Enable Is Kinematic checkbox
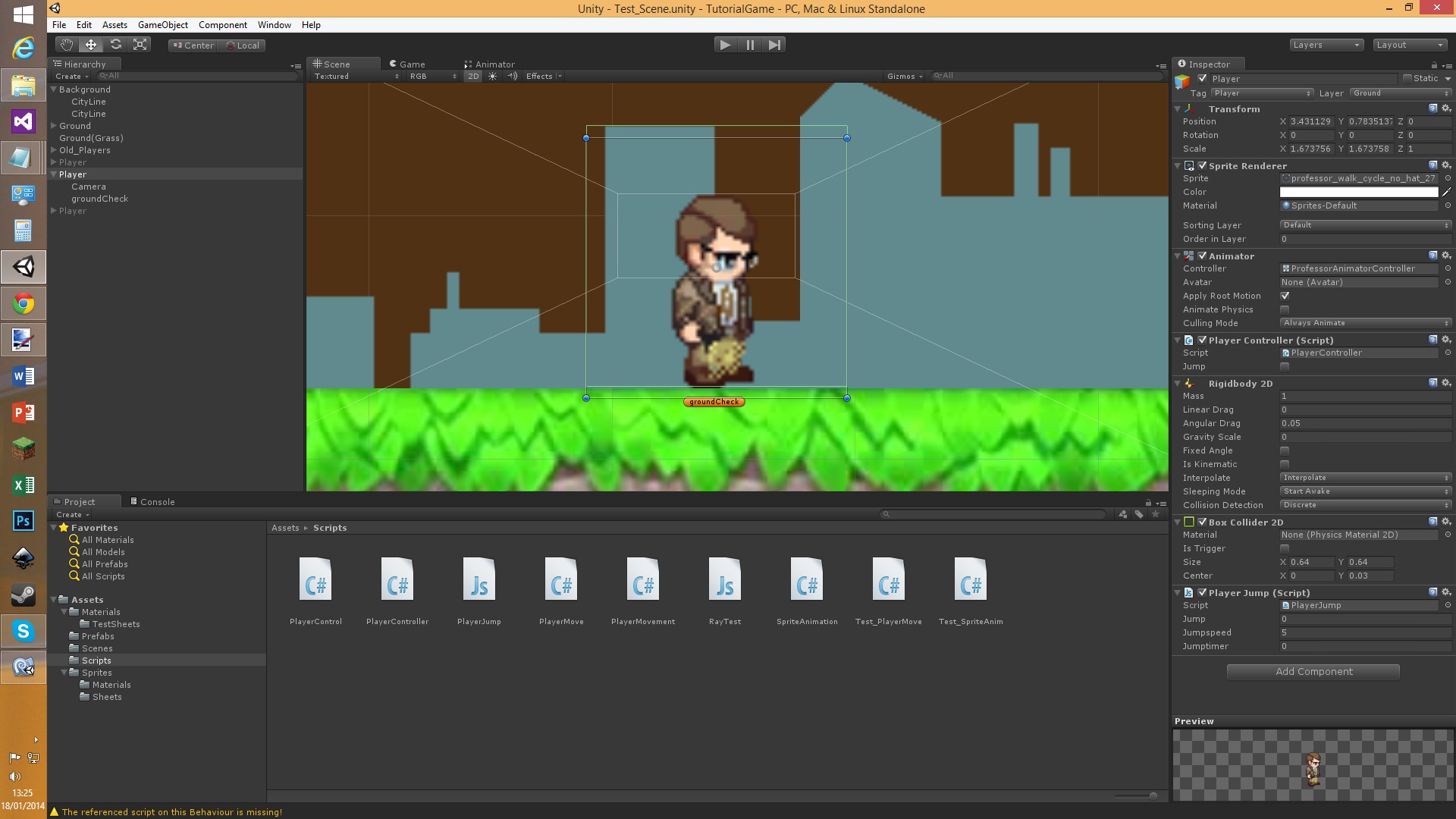The height and width of the screenshot is (819, 1456). (x=1285, y=464)
